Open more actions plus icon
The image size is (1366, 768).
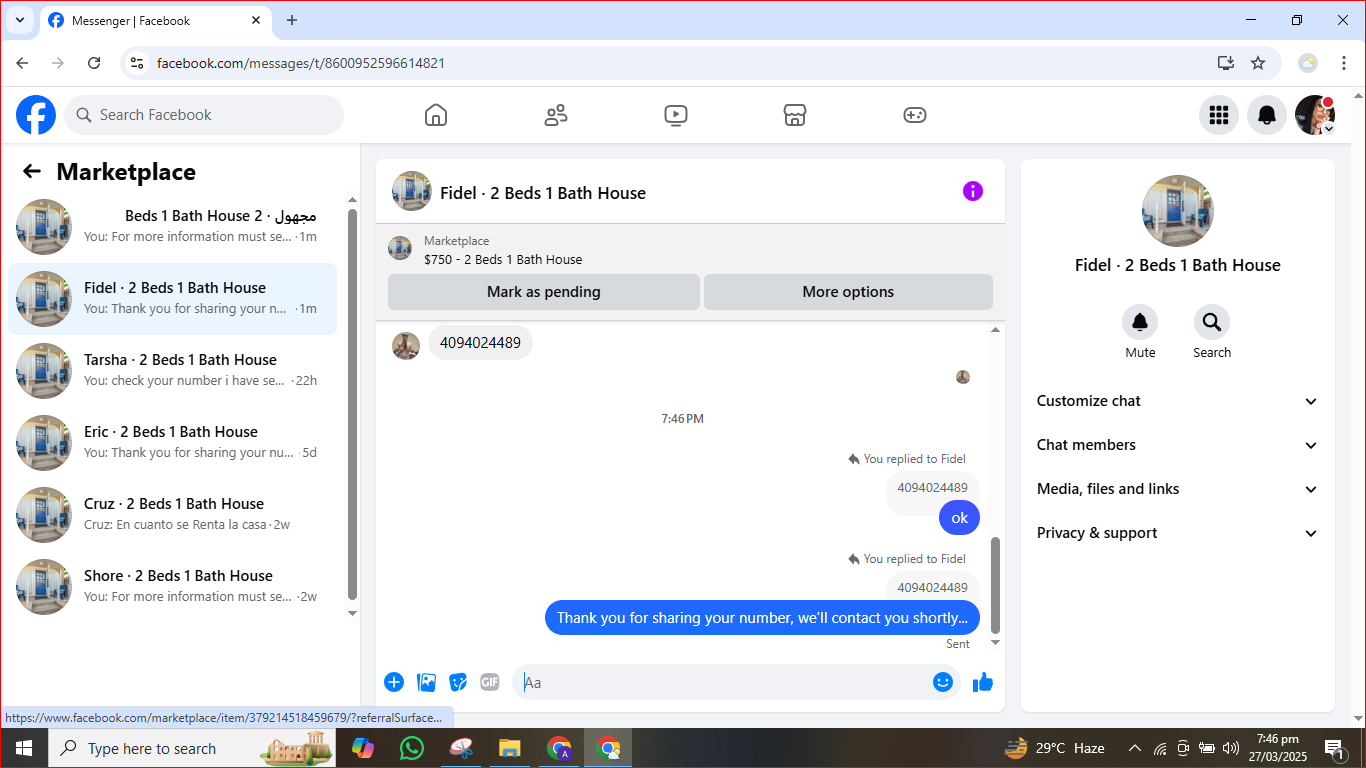[394, 682]
